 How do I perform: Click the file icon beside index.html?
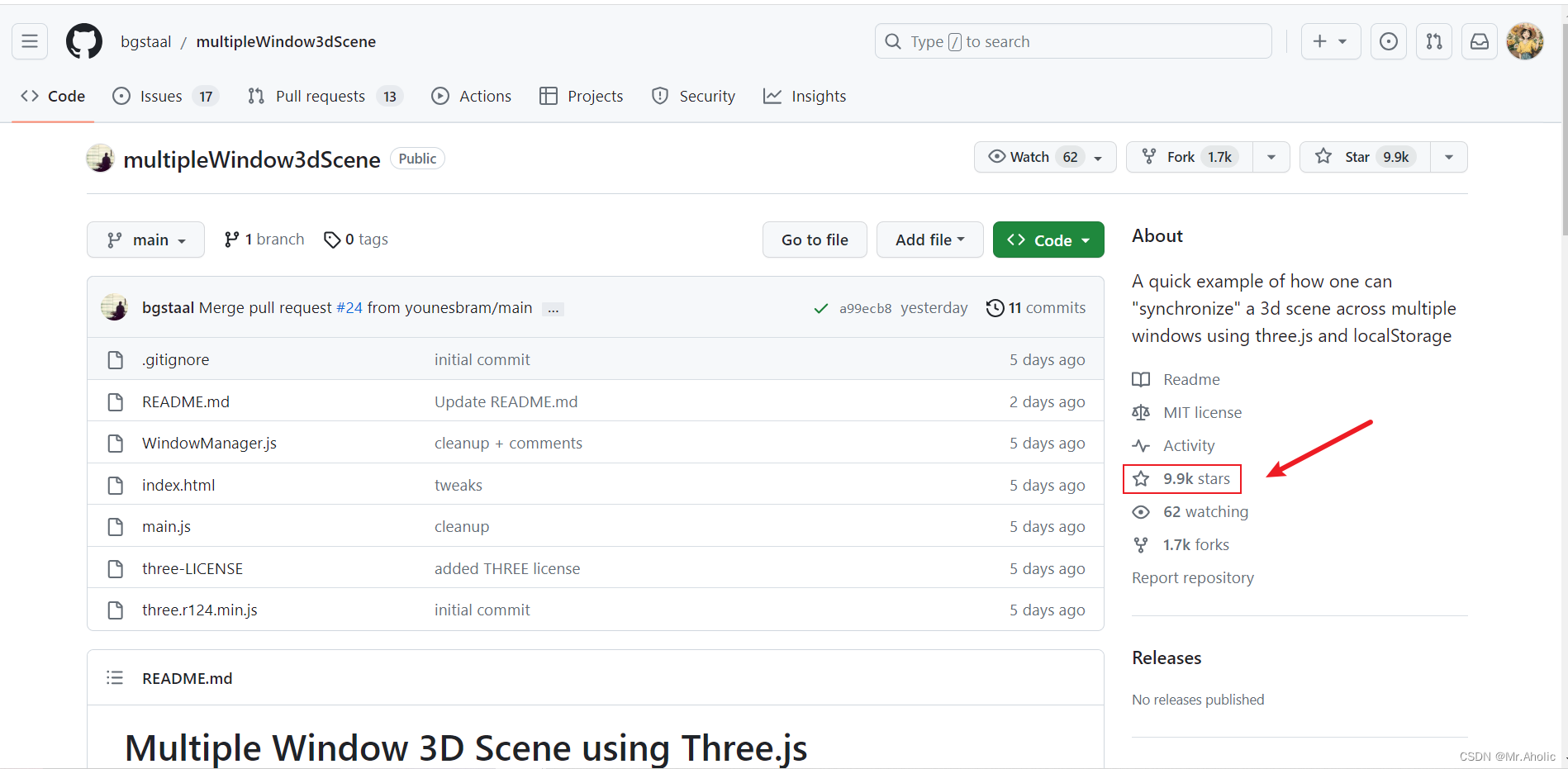(x=116, y=485)
